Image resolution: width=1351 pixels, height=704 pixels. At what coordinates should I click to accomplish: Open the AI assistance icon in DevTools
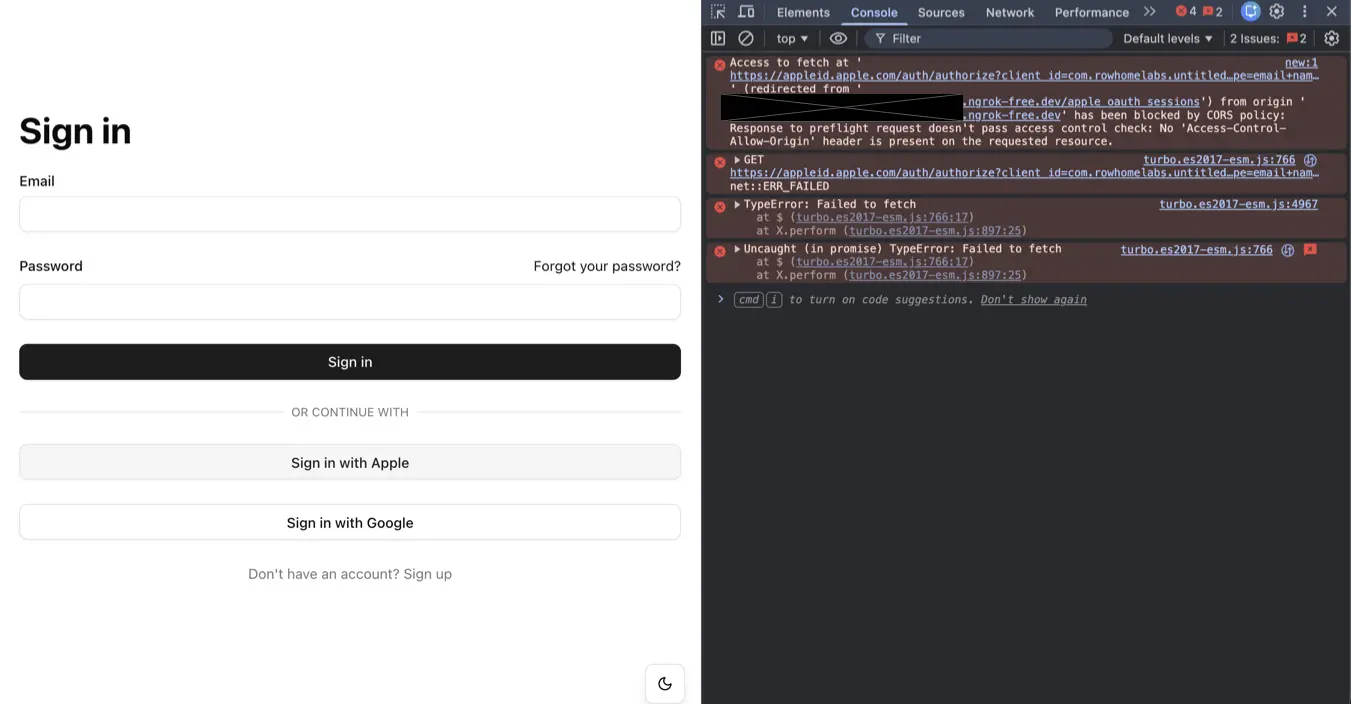tap(1250, 11)
